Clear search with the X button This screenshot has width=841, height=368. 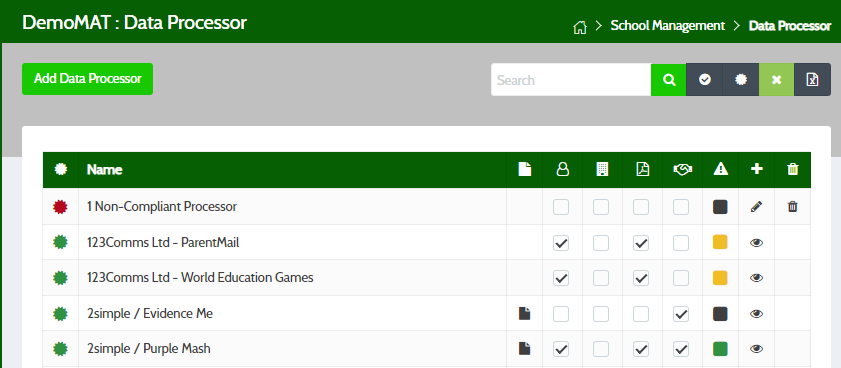(x=776, y=80)
